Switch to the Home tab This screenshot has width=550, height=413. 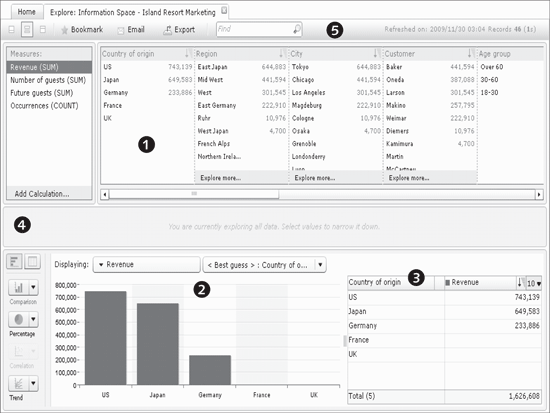27,12
